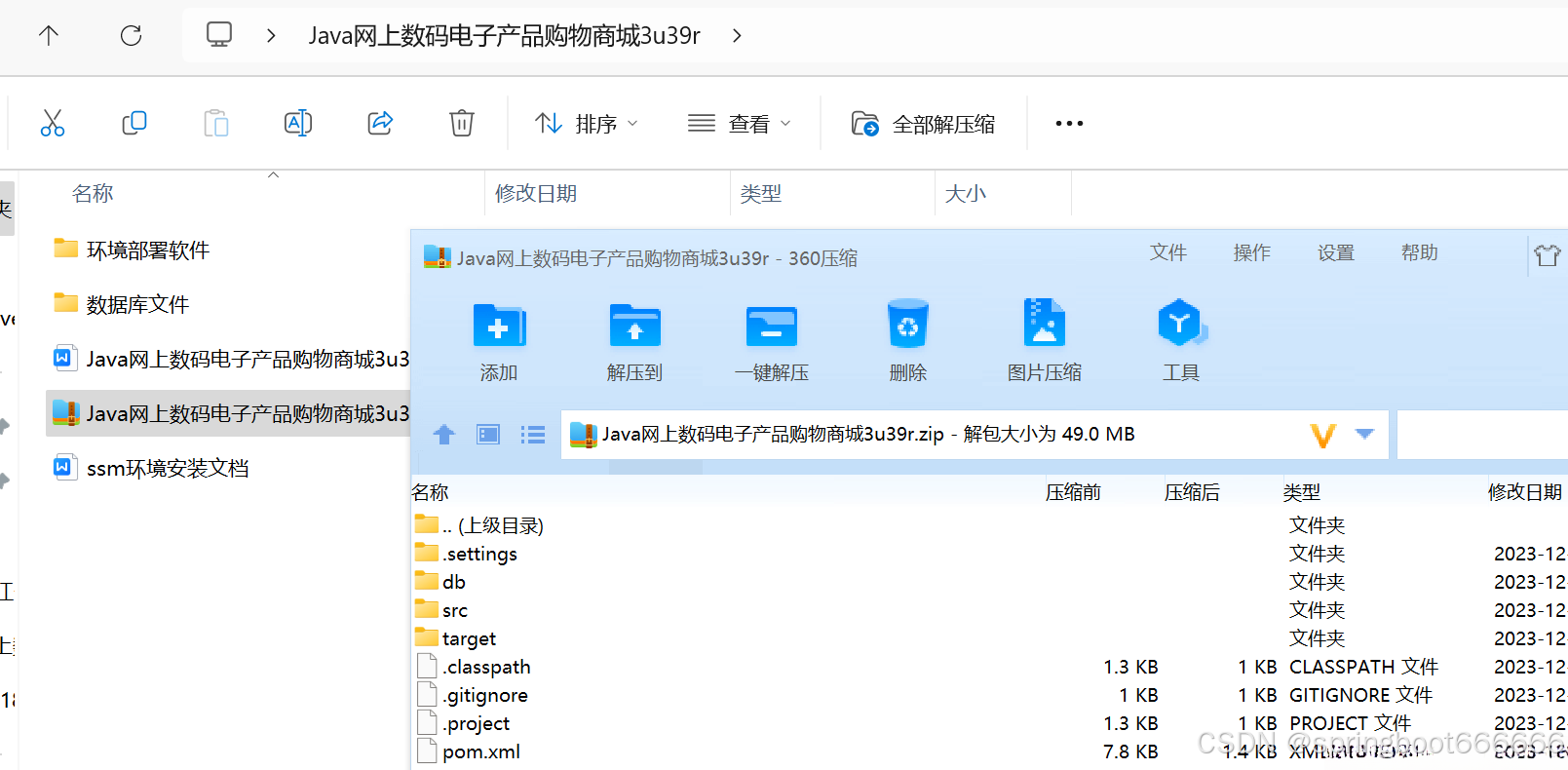
Task: Click the blue up-level arrow in 360压缩
Action: pyautogui.click(x=444, y=435)
